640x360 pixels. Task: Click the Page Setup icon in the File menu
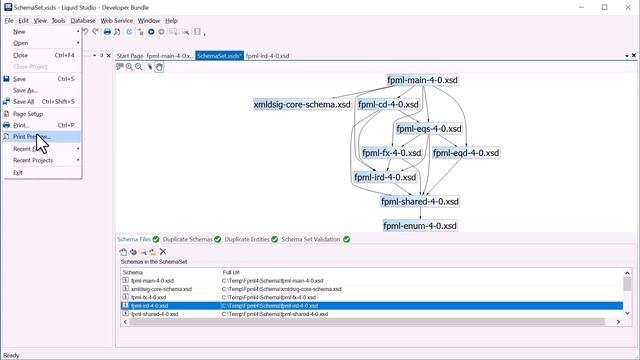pyautogui.click(x=6, y=113)
